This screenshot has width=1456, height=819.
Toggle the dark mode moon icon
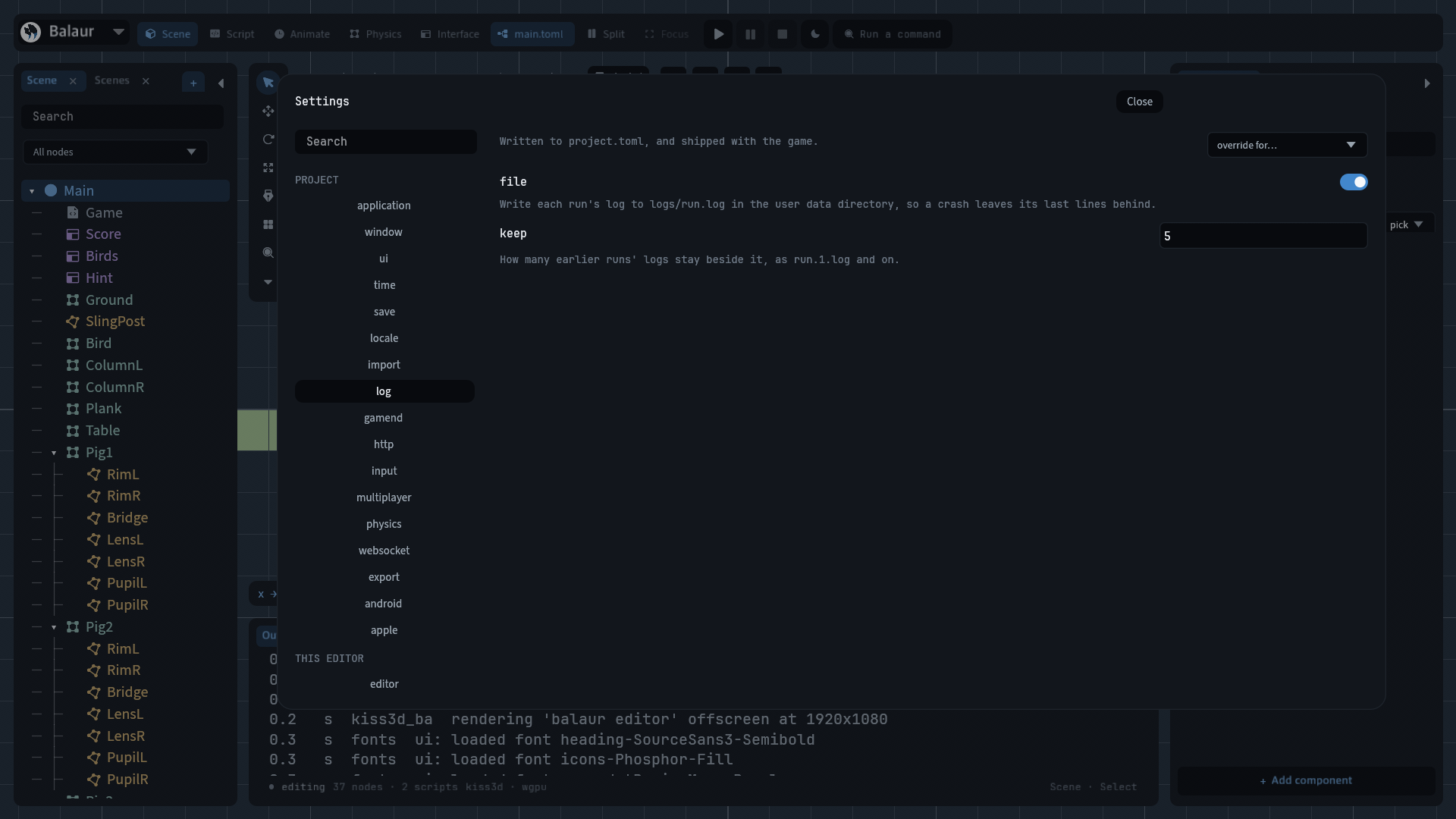click(x=814, y=34)
